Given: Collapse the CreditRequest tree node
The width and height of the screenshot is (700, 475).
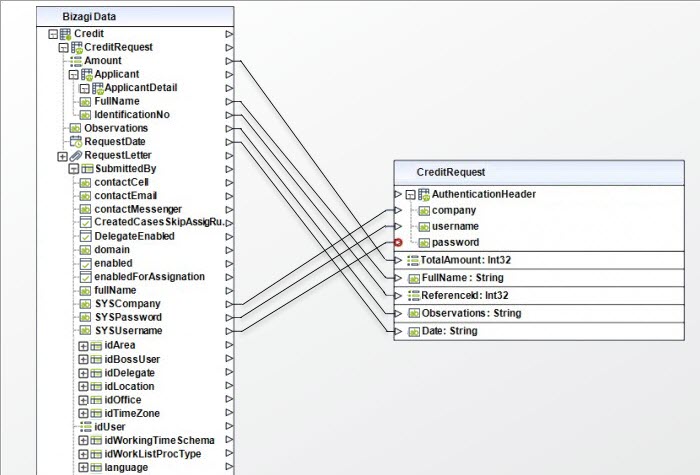Looking at the screenshot, I should coord(63,47).
